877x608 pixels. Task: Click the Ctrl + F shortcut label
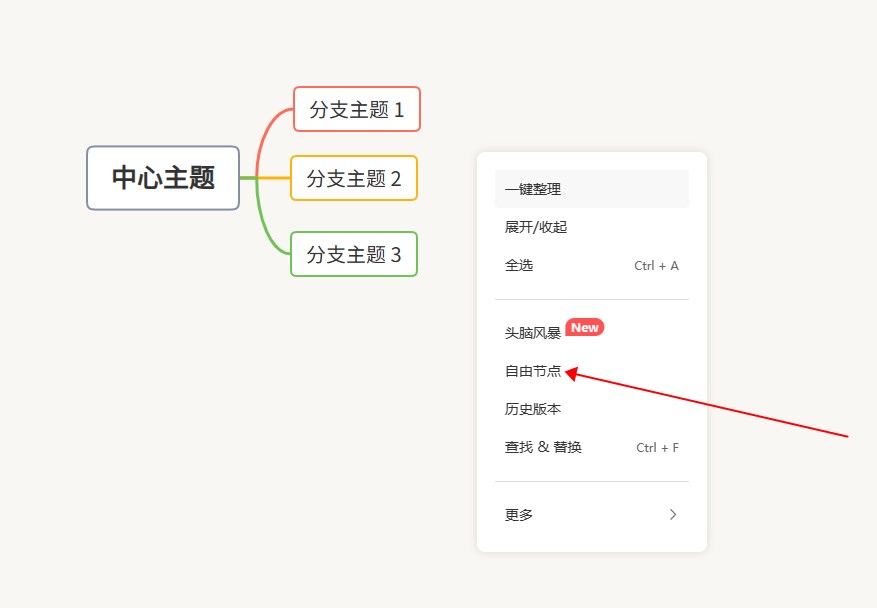click(657, 447)
